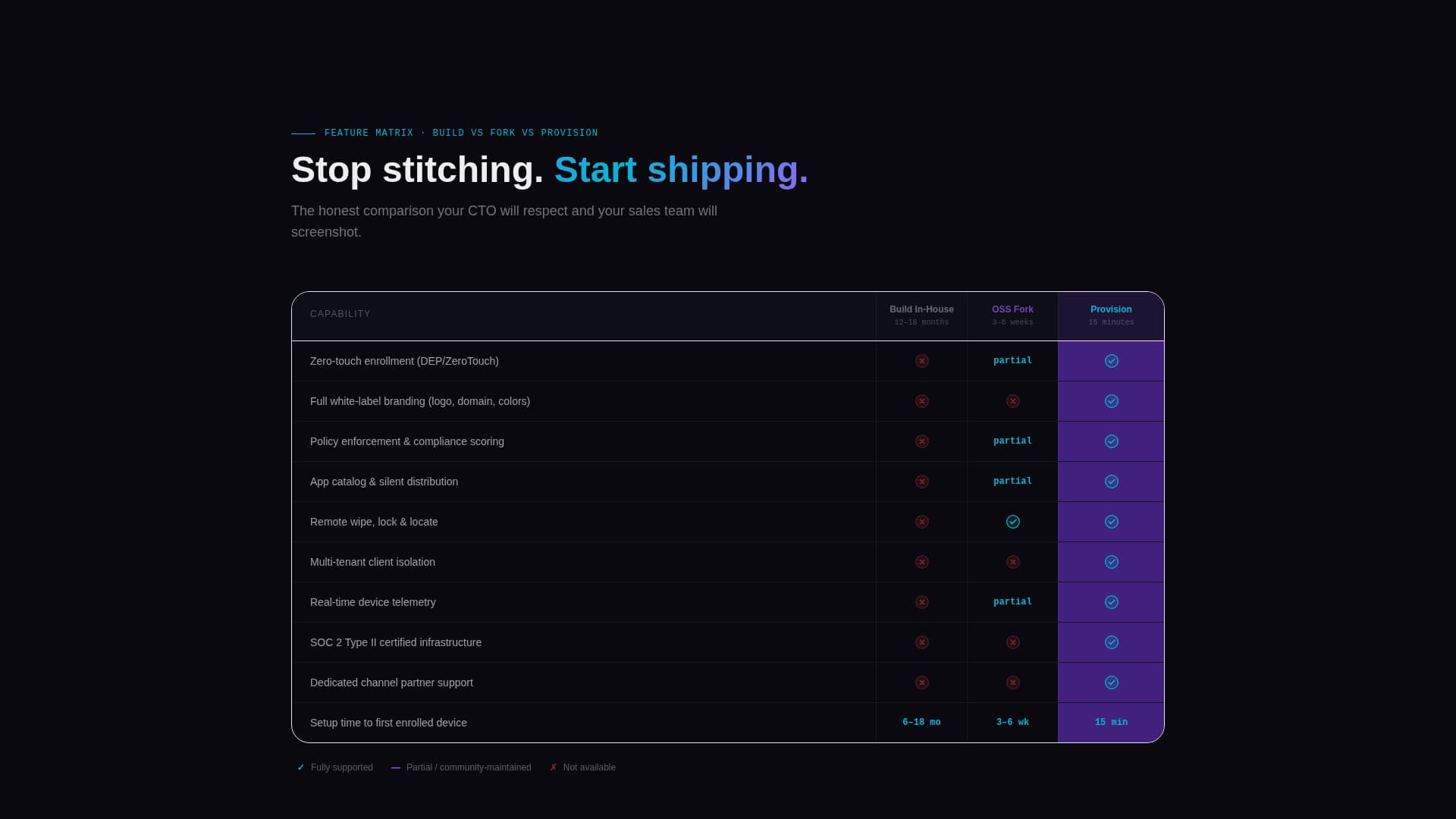Viewport: 1456px width, 819px height.
Task: Click the Start shipping heading link
Action: tap(682, 170)
